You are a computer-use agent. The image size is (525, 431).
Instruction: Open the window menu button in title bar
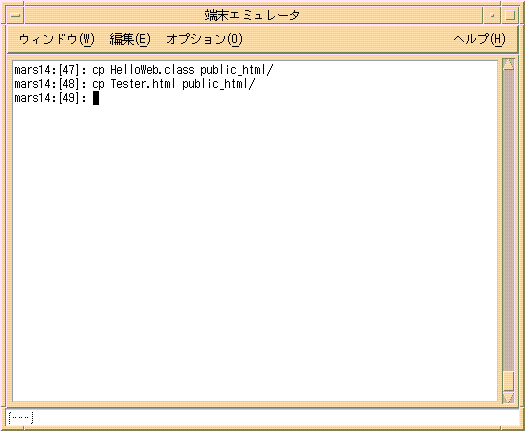pyautogui.click(x=15, y=15)
